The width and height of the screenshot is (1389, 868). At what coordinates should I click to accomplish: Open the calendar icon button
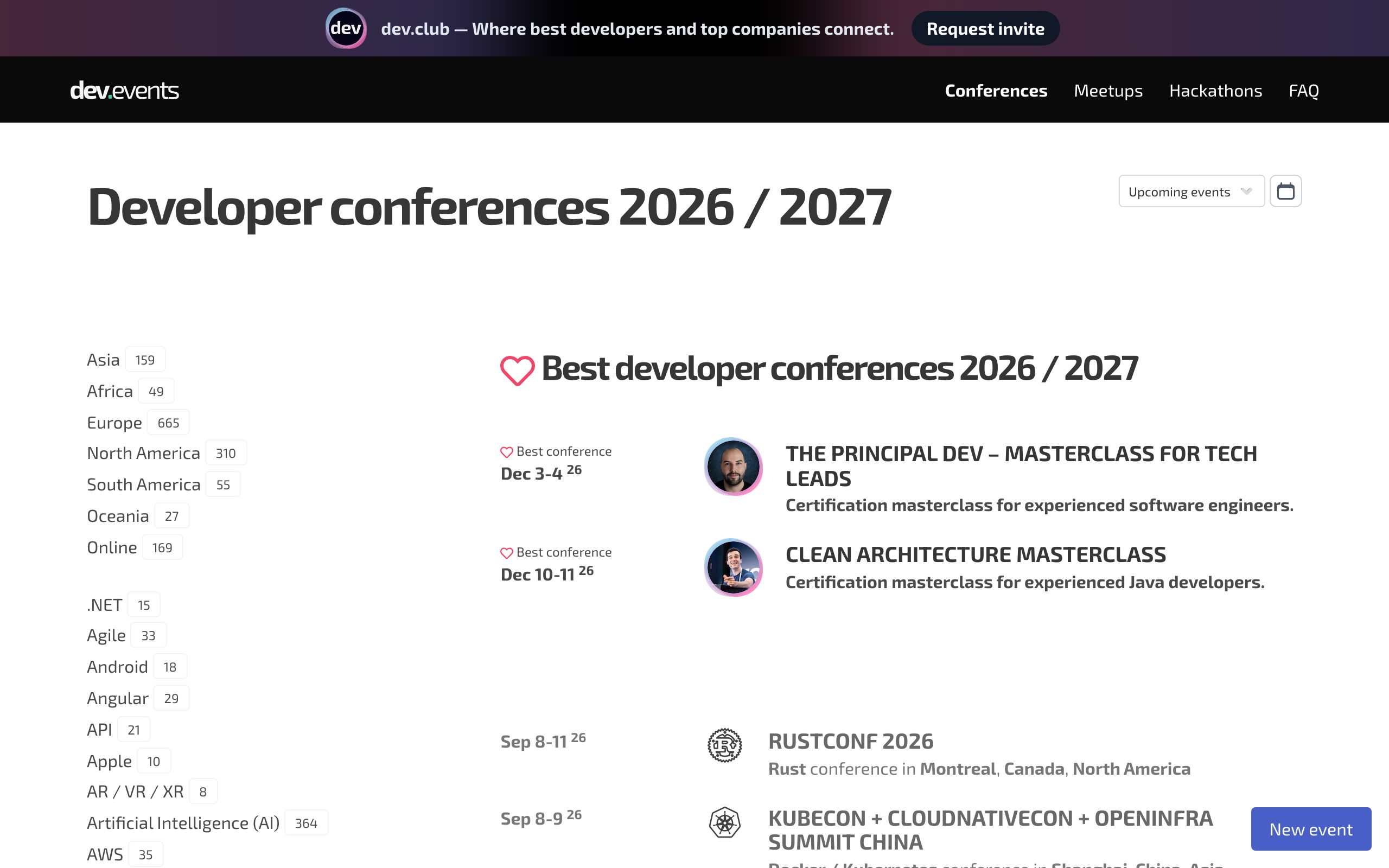pyautogui.click(x=1285, y=191)
